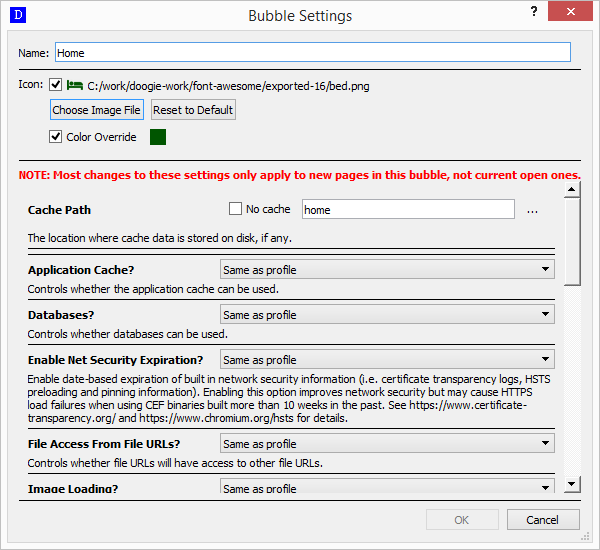600x550 pixels.
Task: Click the blue D application icon
Action: [x=18, y=16]
